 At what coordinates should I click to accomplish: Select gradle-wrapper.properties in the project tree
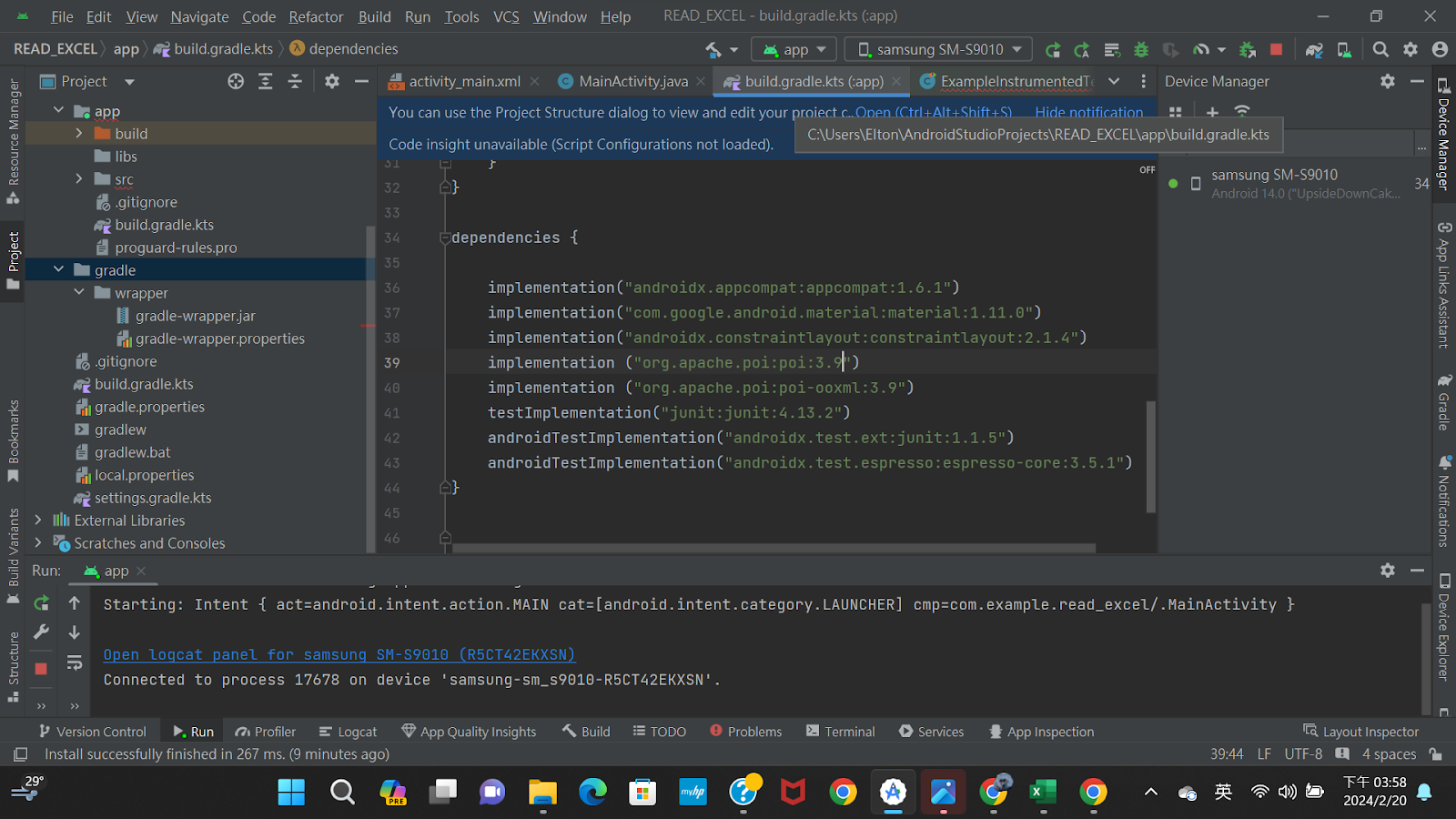(219, 339)
